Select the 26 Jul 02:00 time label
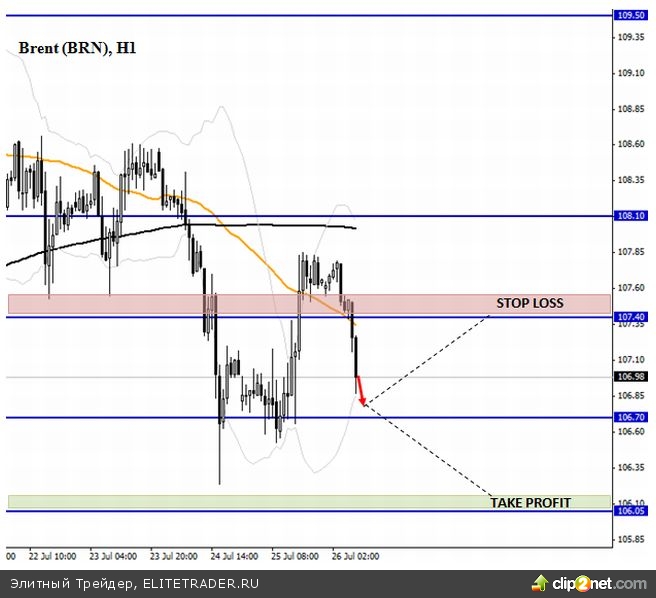656x598 pixels. tap(355, 555)
